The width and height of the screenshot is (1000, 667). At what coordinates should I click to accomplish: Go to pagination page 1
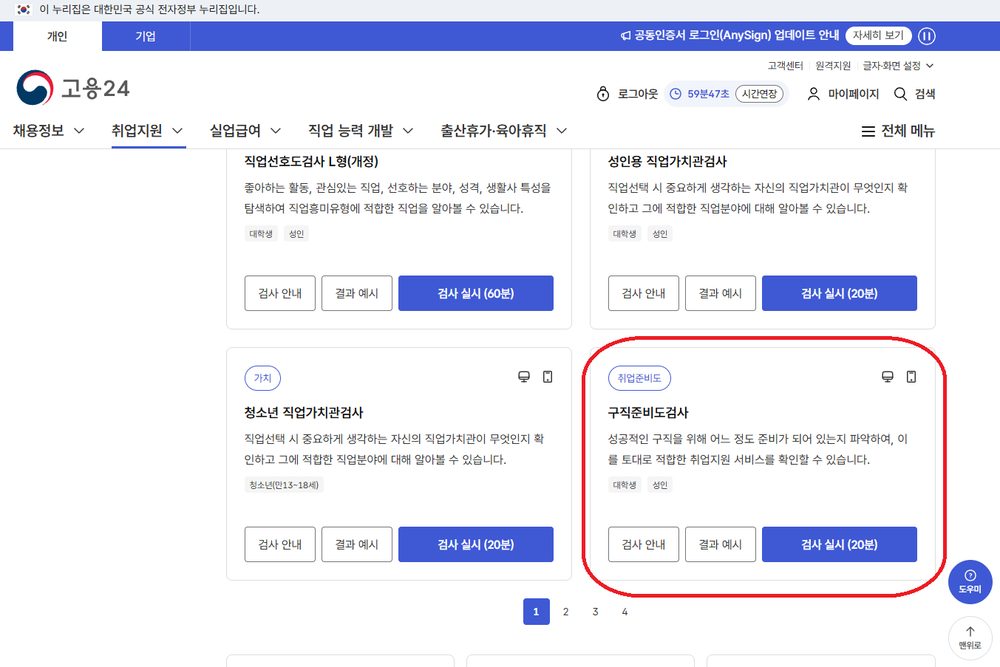point(536,612)
